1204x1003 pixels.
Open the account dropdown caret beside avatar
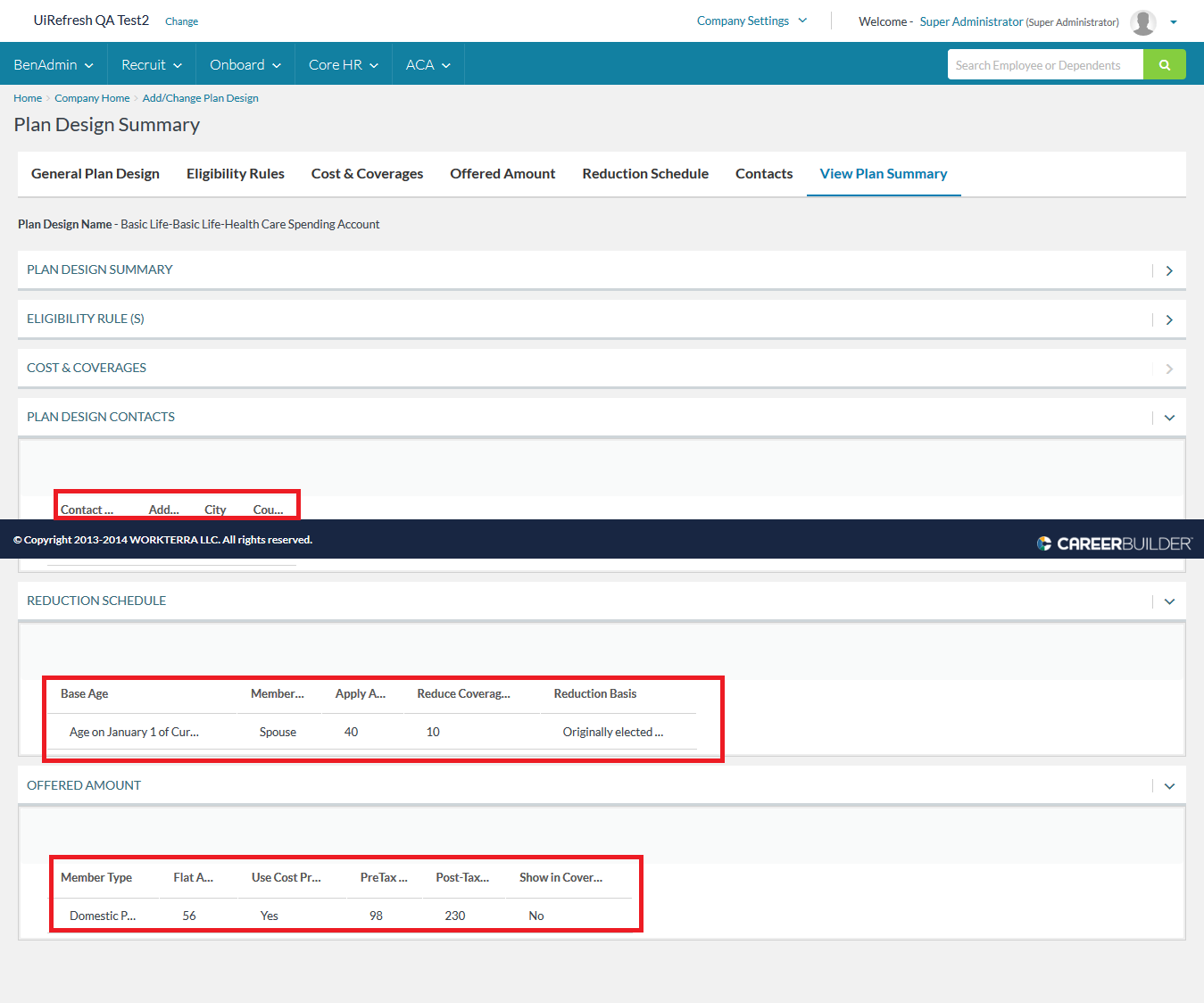1174,22
